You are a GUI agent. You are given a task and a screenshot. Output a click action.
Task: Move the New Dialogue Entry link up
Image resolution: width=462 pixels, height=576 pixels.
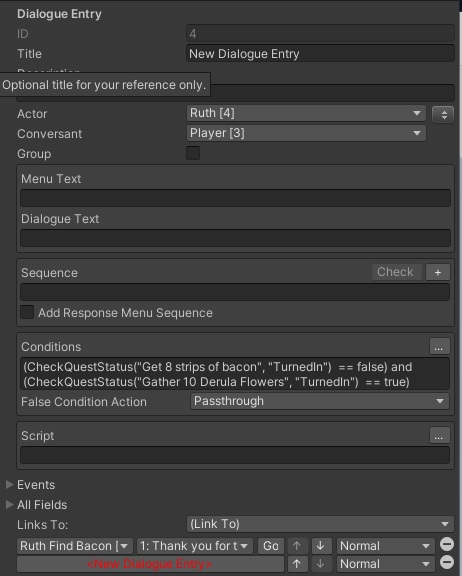pyautogui.click(x=297, y=564)
